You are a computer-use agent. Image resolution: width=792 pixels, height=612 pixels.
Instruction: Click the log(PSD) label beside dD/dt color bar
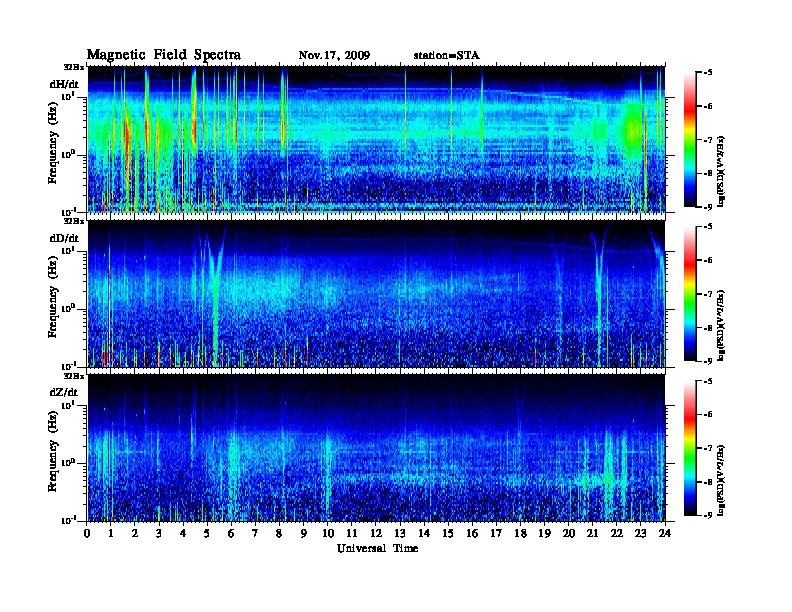pyautogui.click(x=722, y=326)
